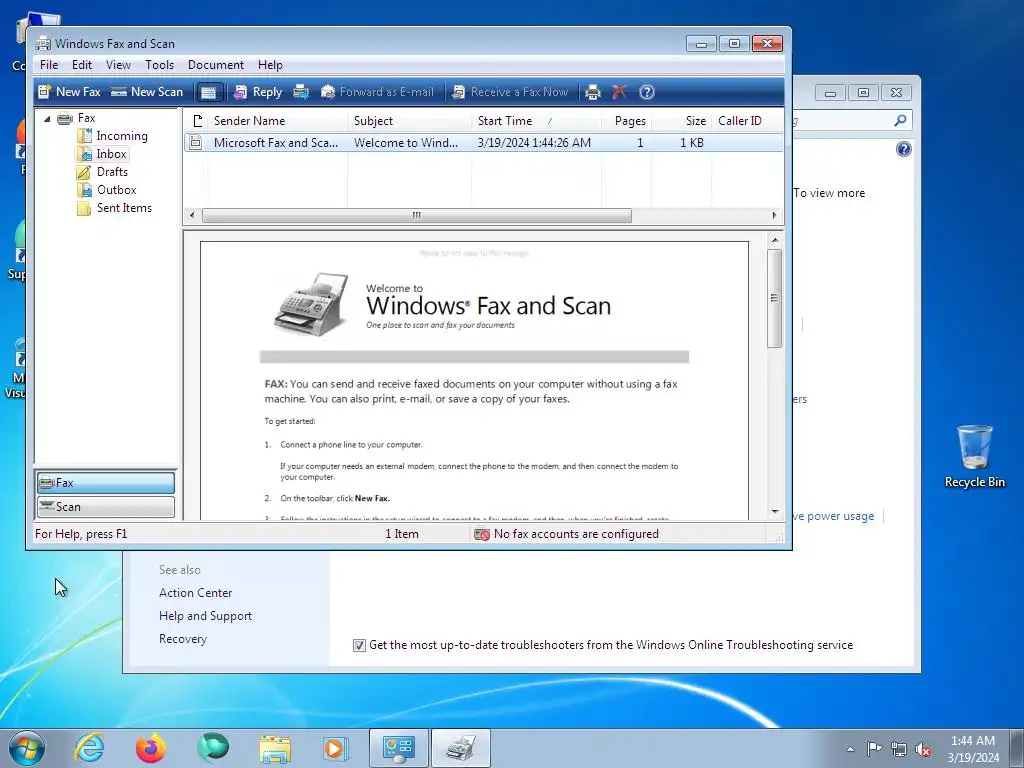Sort by Subject column header

coord(409,121)
